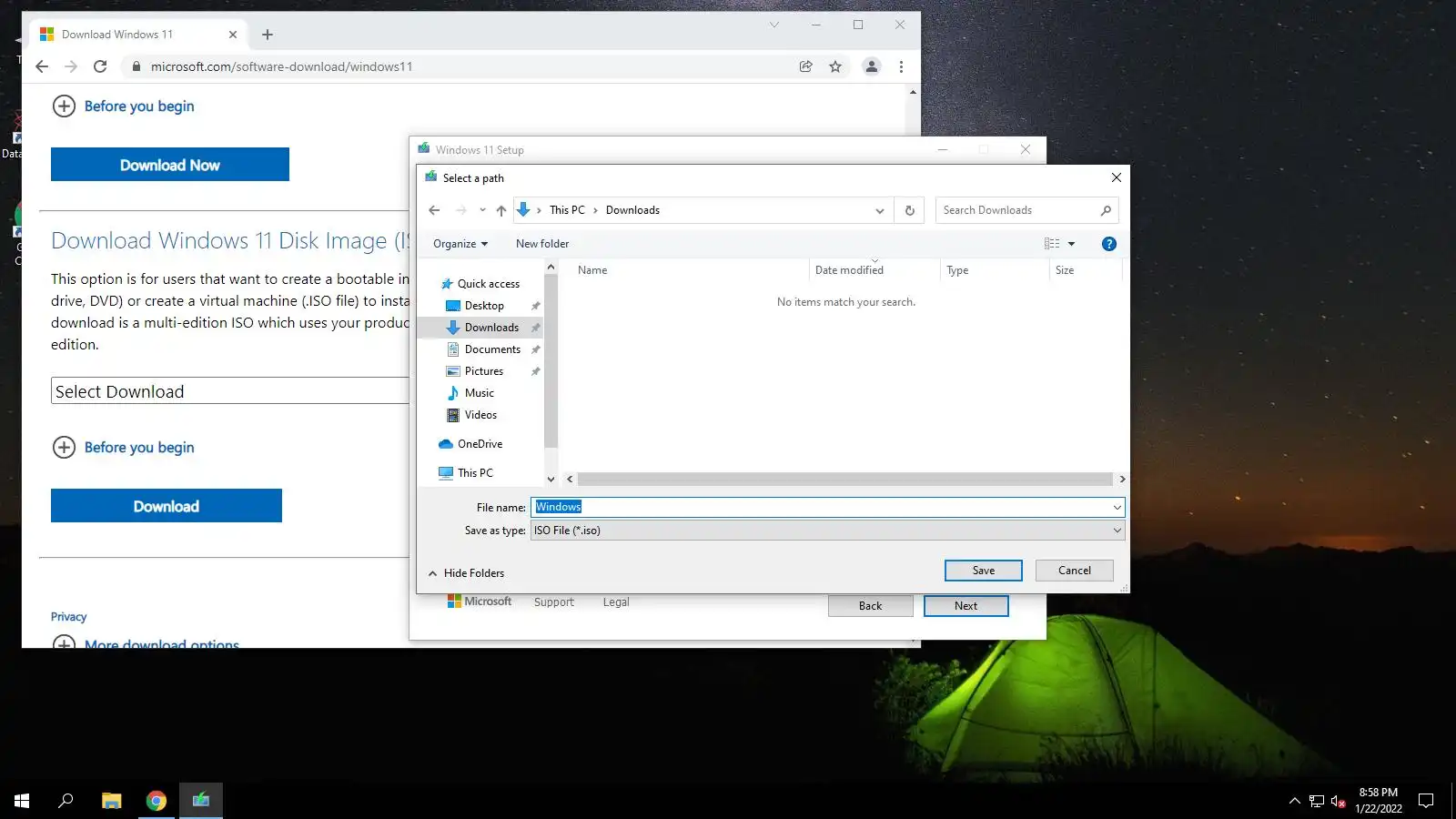
Task: Go up one folder level in dialog
Action: point(501,210)
